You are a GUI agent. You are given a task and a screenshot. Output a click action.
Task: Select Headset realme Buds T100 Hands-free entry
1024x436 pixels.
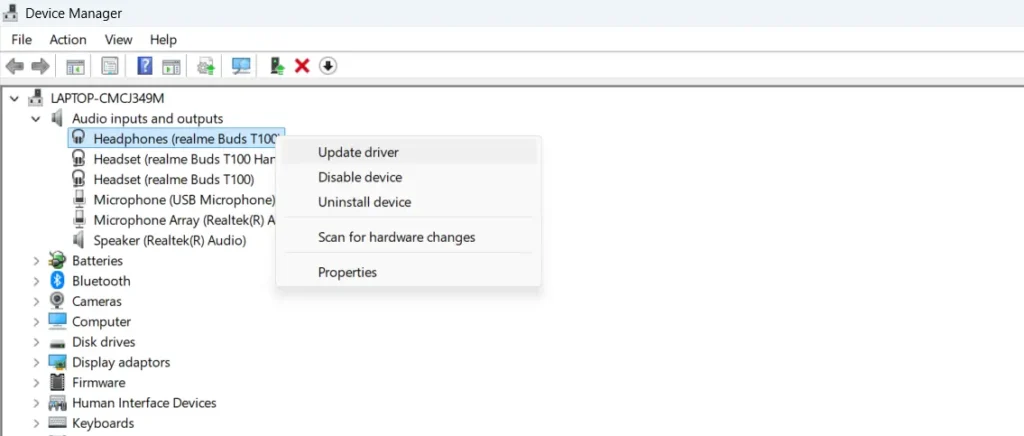pyautogui.click(x=184, y=159)
